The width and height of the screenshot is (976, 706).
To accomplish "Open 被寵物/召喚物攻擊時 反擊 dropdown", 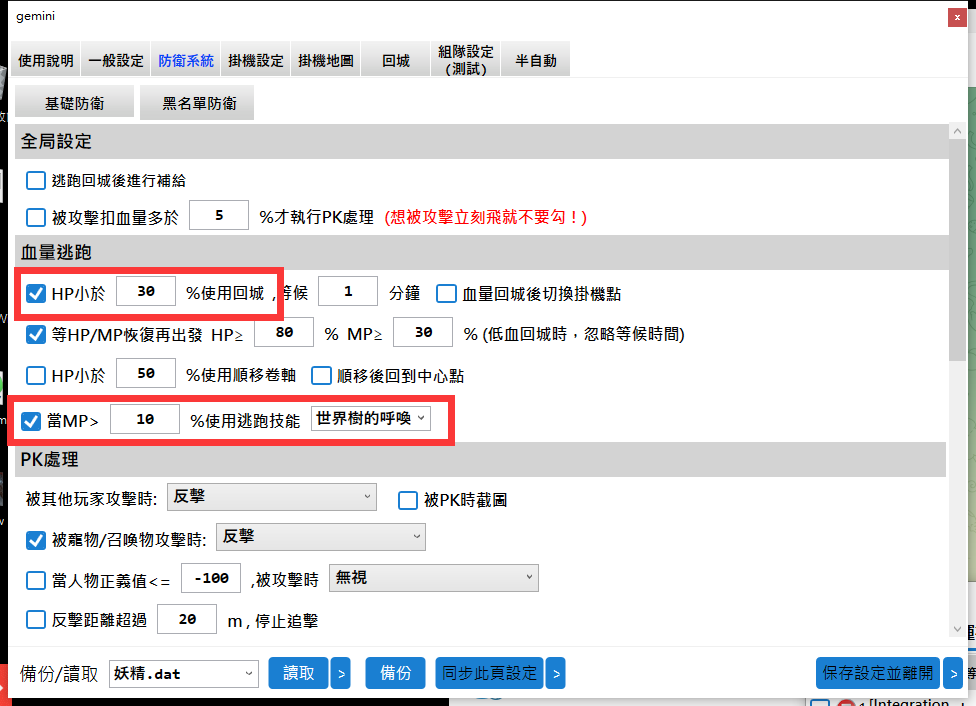I will coord(321,537).
